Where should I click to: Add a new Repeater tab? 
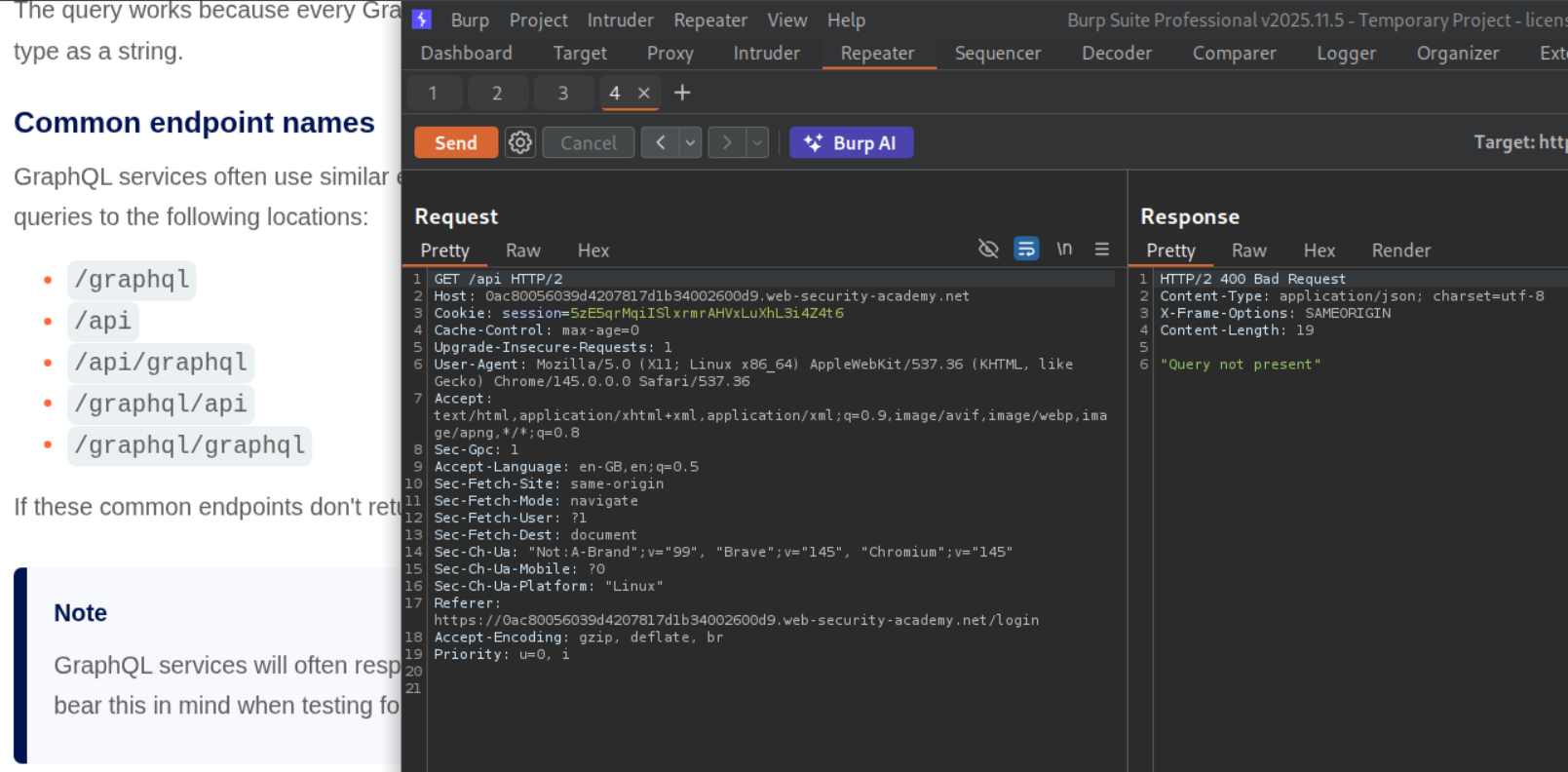pyautogui.click(x=682, y=93)
